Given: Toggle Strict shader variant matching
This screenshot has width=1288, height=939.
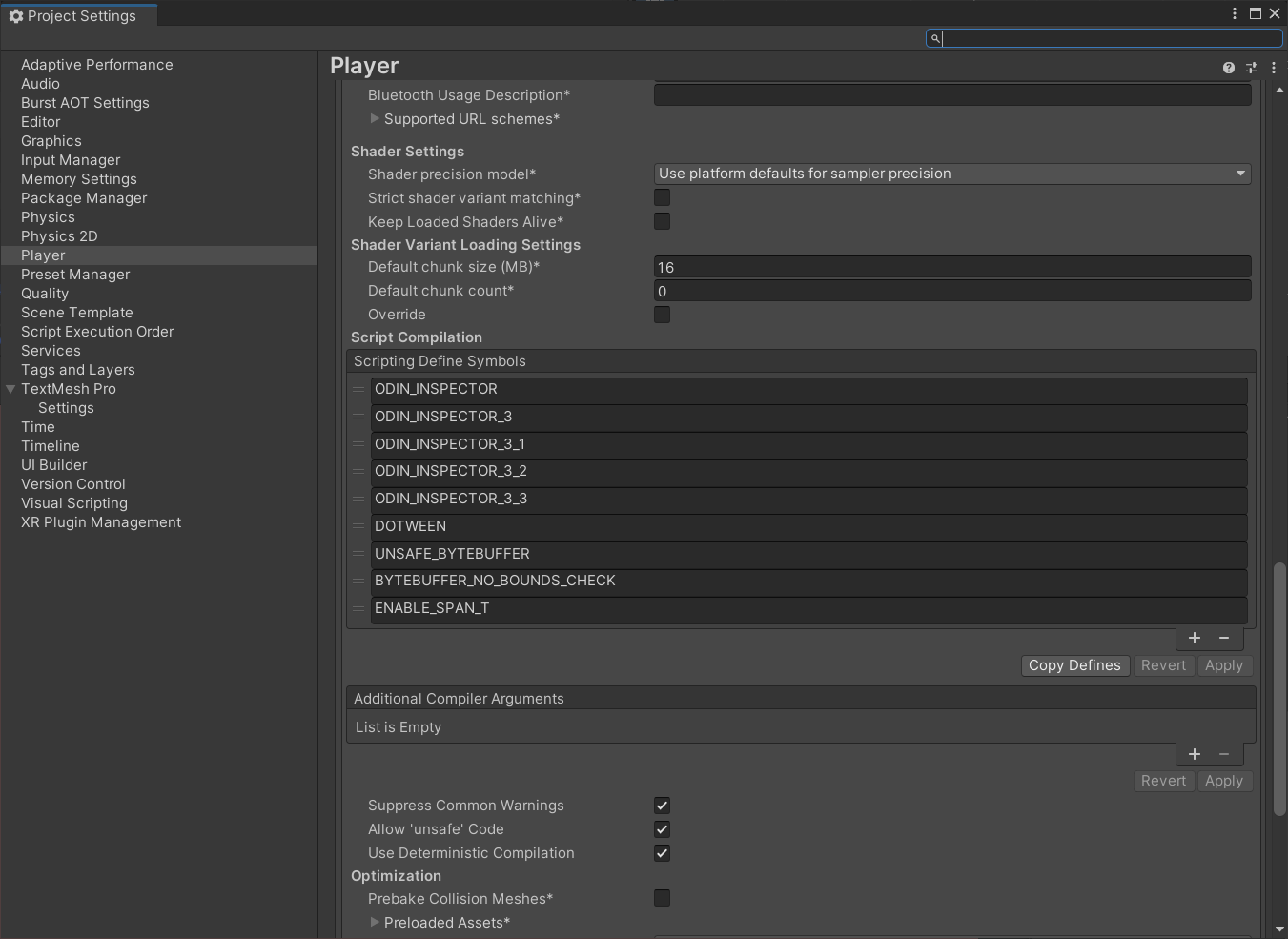Looking at the screenshot, I should (662, 197).
